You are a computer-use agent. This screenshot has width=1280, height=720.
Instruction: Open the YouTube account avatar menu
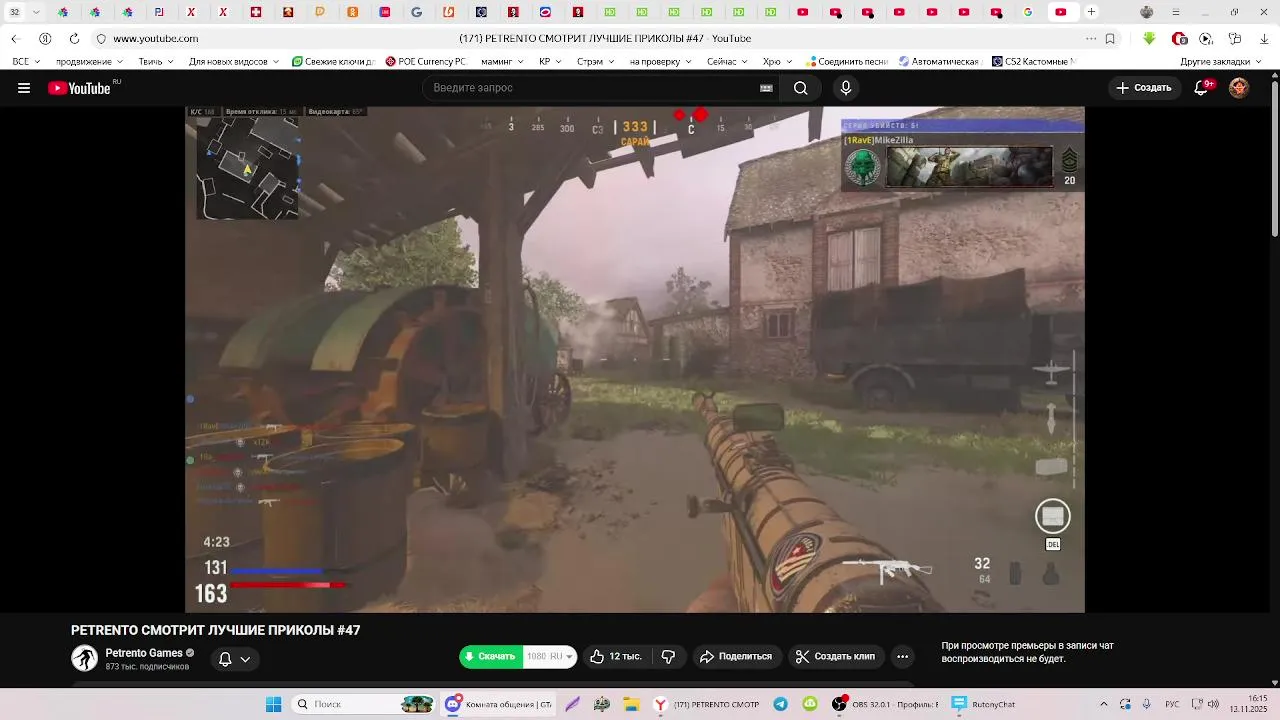pos(1239,88)
